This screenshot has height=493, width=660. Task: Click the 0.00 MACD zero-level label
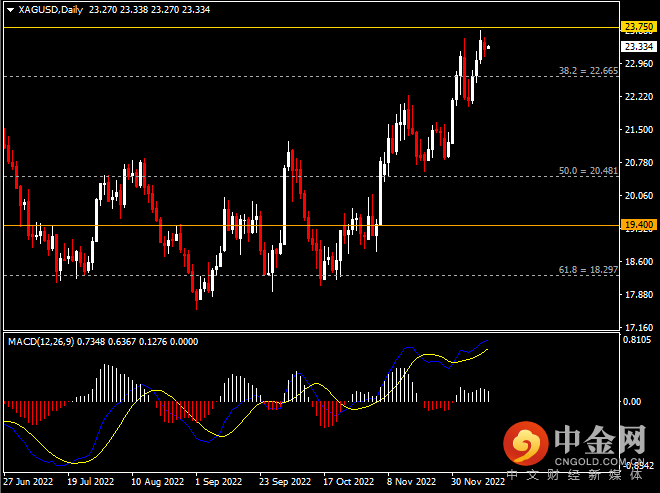click(631, 402)
